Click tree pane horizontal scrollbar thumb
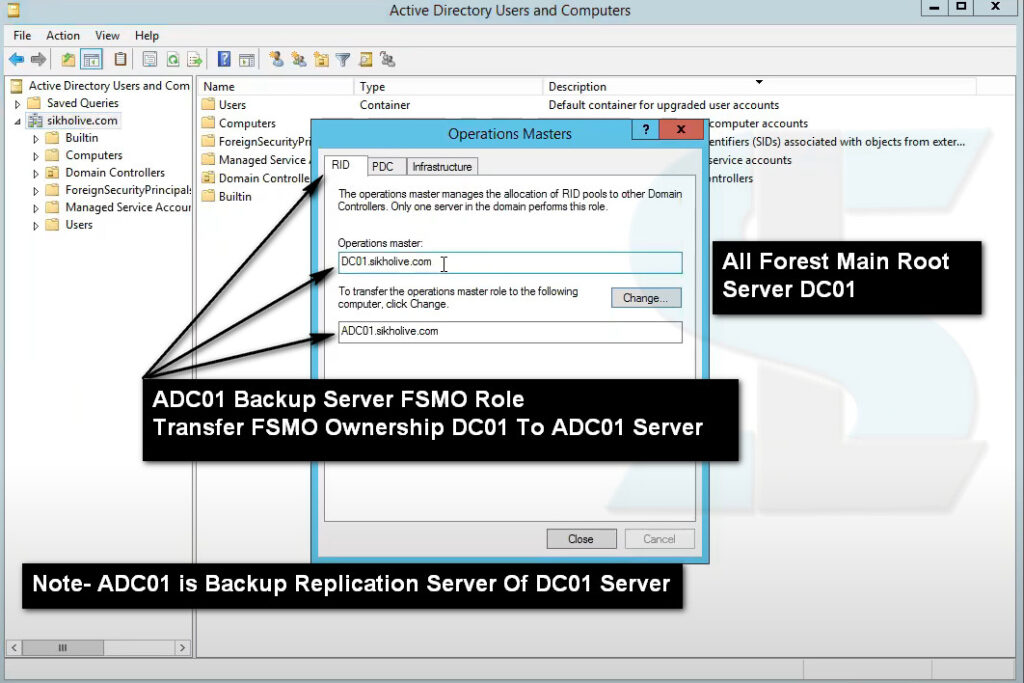The width and height of the screenshot is (1024, 683). tap(63, 648)
